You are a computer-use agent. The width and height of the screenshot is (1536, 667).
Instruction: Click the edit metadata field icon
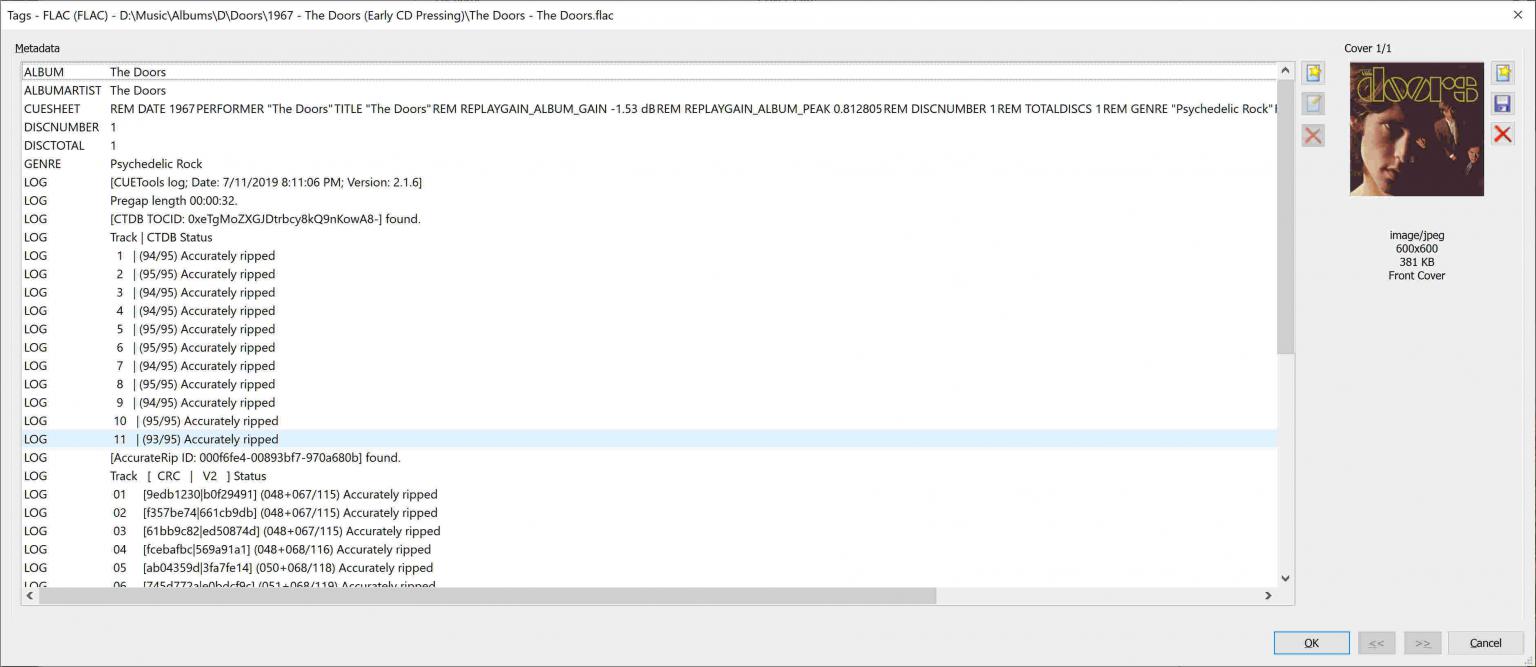click(1313, 104)
